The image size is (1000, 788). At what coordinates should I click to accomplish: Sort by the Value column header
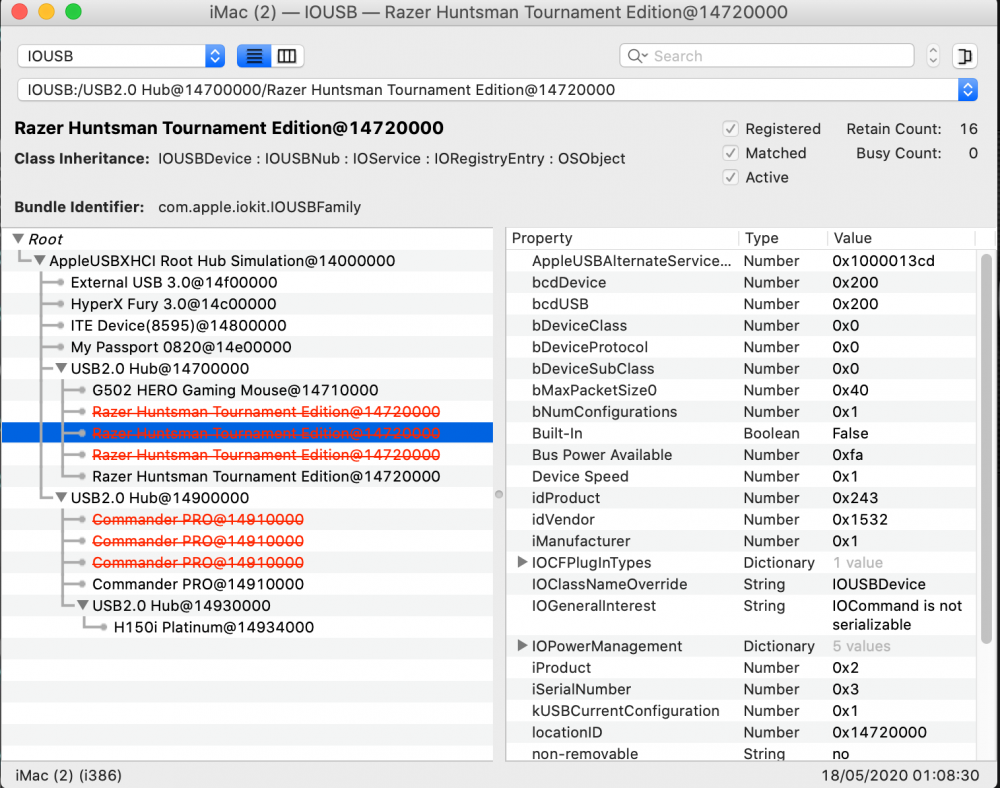pos(901,238)
